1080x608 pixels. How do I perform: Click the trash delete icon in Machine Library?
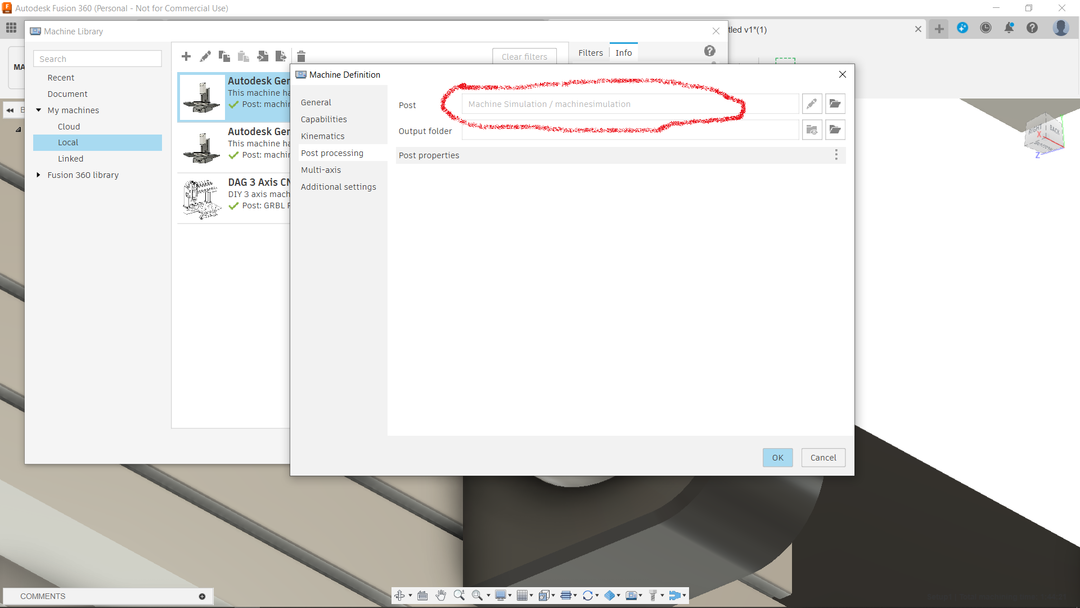[x=301, y=57]
